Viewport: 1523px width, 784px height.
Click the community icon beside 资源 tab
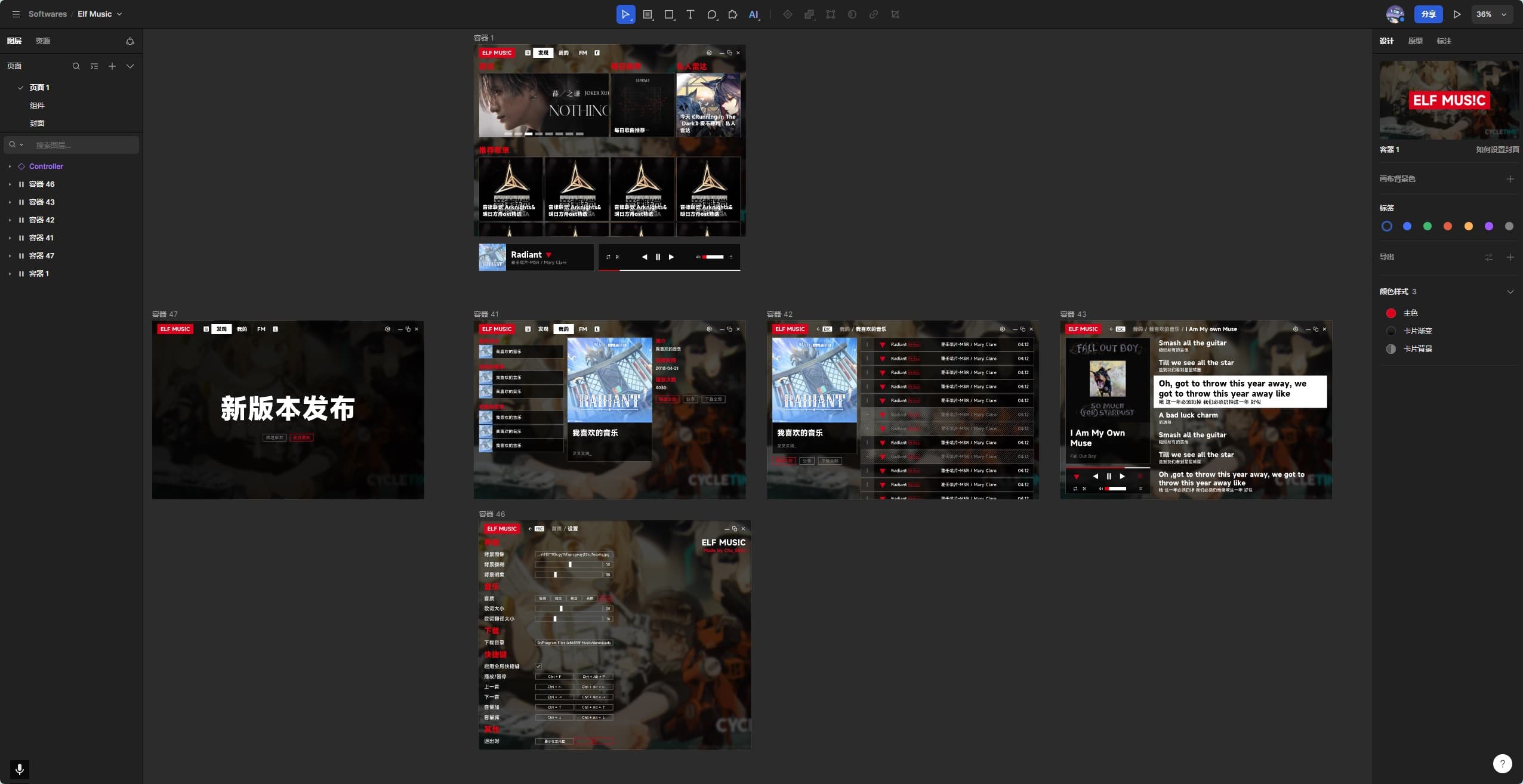pos(130,41)
